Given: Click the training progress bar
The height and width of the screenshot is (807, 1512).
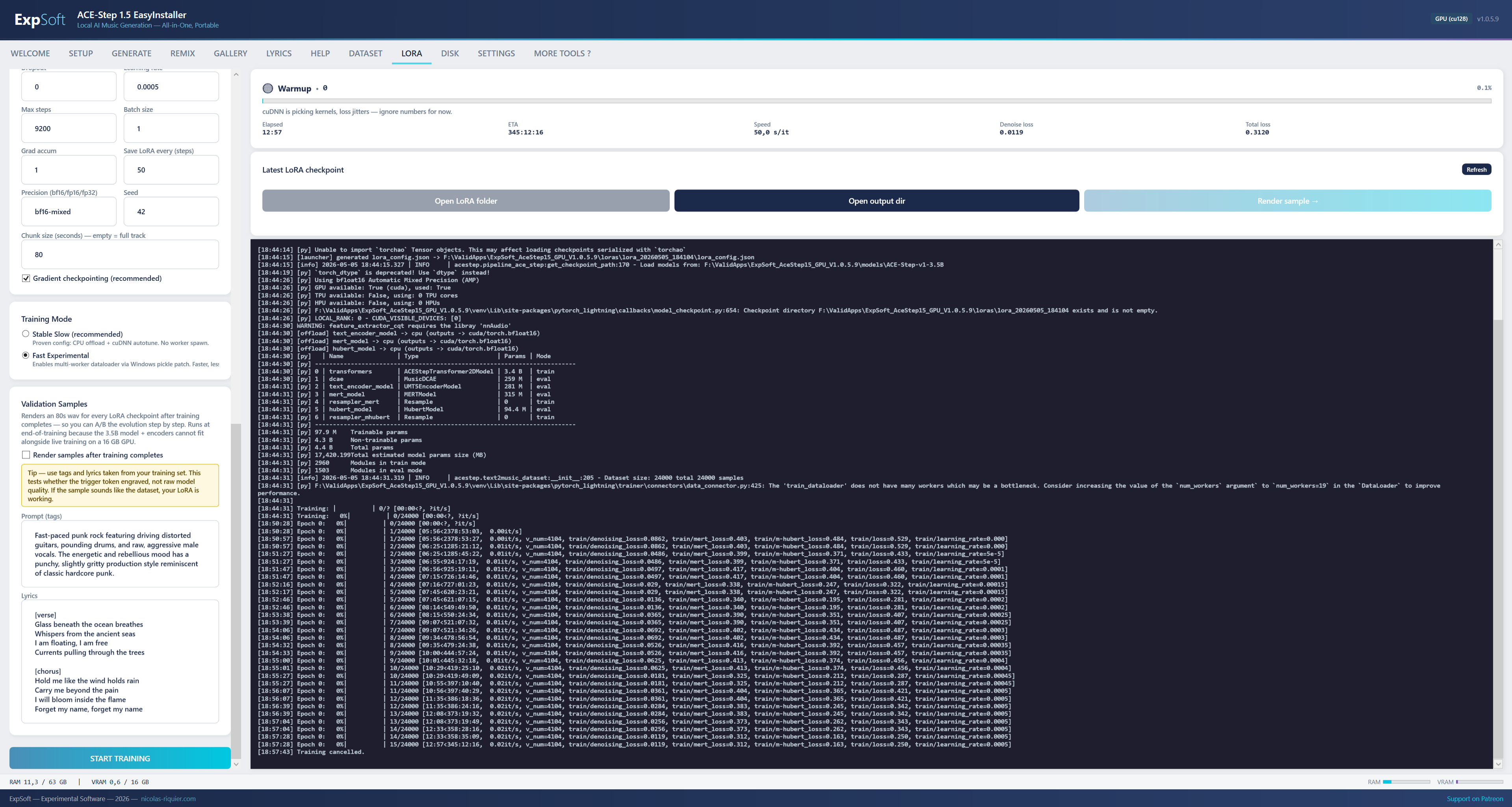Looking at the screenshot, I should tap(876, 101).
